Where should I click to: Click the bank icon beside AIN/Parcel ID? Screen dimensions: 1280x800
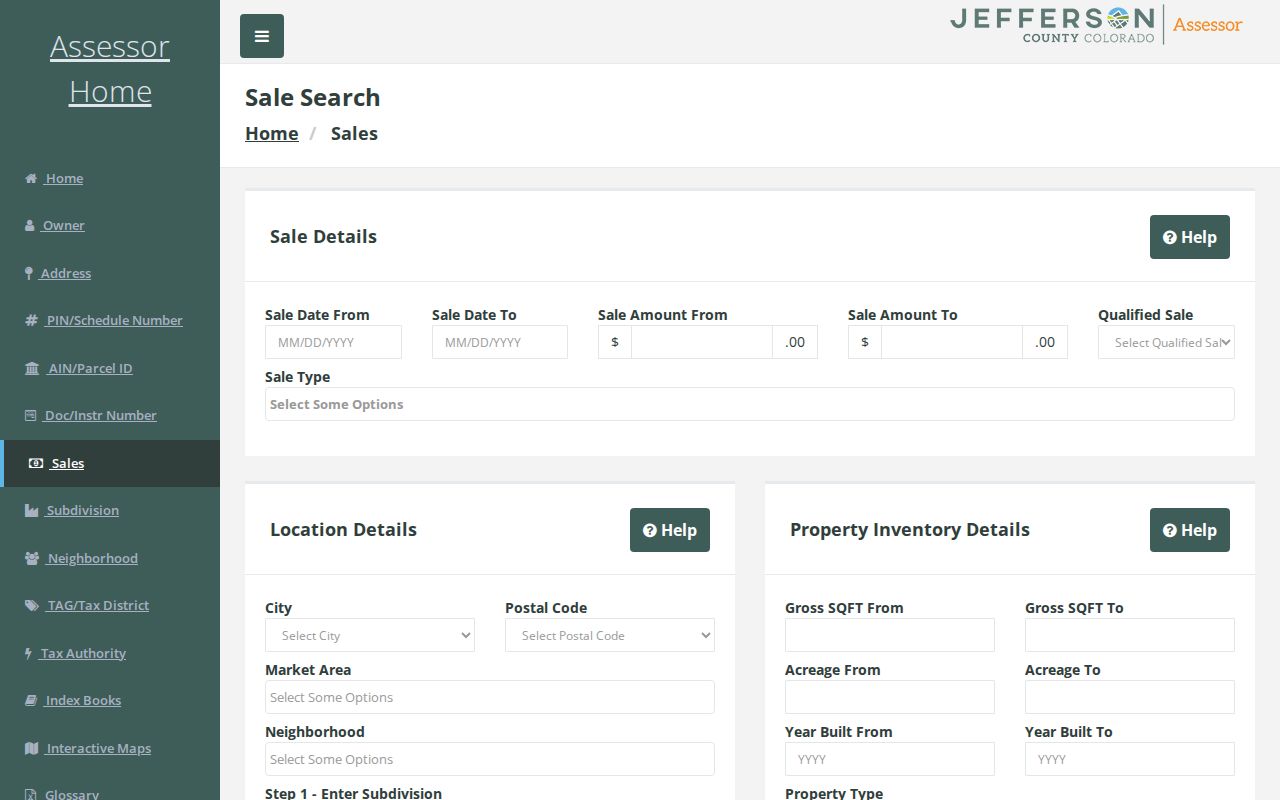coord(32,368)
